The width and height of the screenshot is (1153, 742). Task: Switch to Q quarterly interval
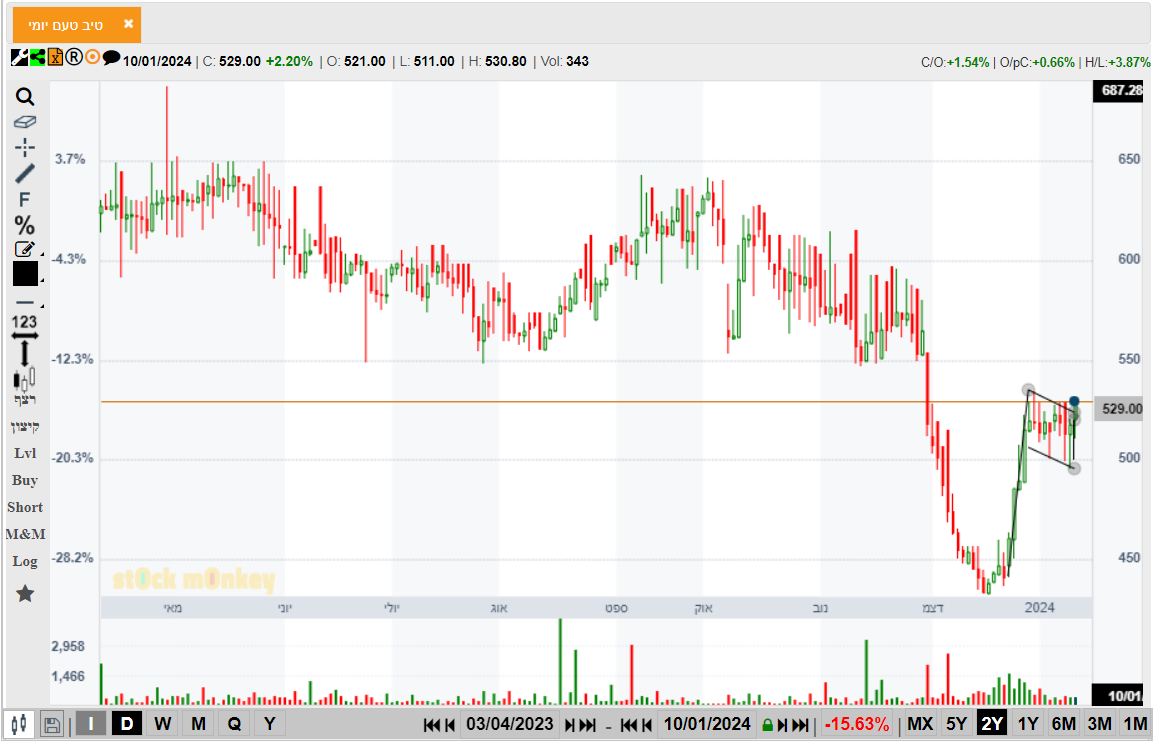(x=234, y=724)
